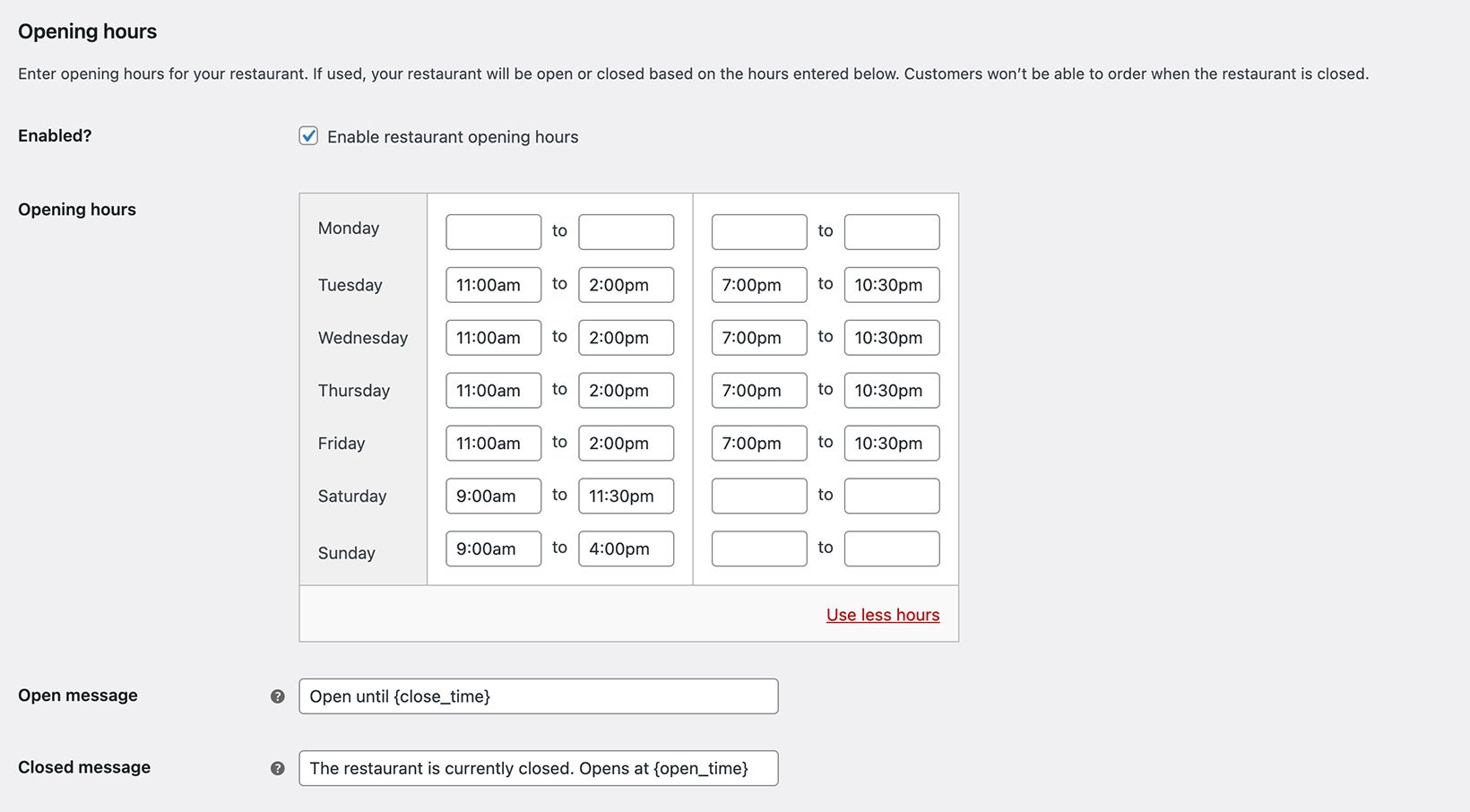Enable restaurant opening hours checkbox
The width and height of the screenshot is (1470, 812).
tap(308, 136)
